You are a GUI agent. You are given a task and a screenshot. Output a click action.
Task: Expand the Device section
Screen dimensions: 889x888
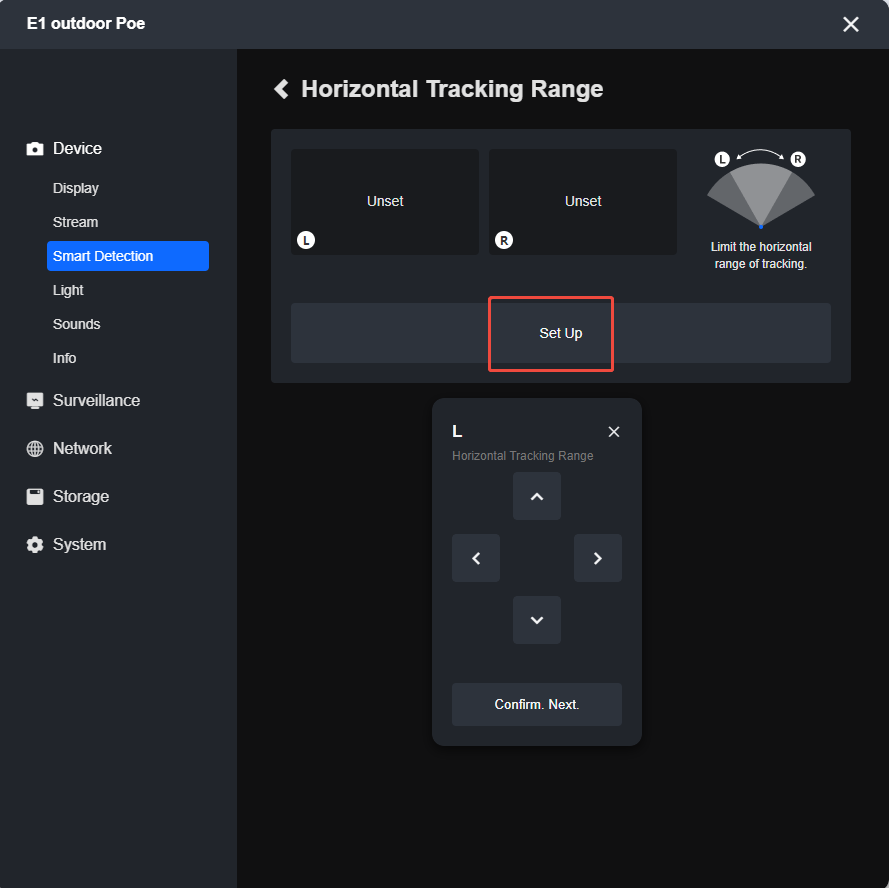coord(77,149)
